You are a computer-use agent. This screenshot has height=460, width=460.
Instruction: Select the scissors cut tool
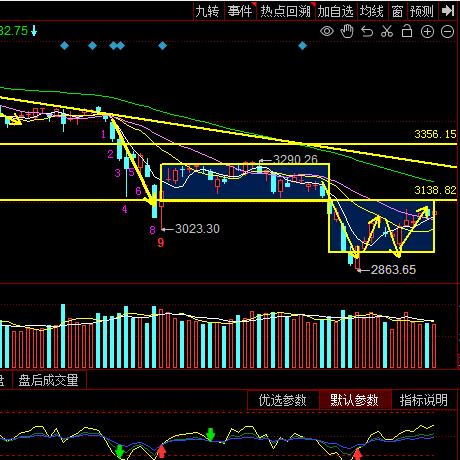[x=387, y=31]
